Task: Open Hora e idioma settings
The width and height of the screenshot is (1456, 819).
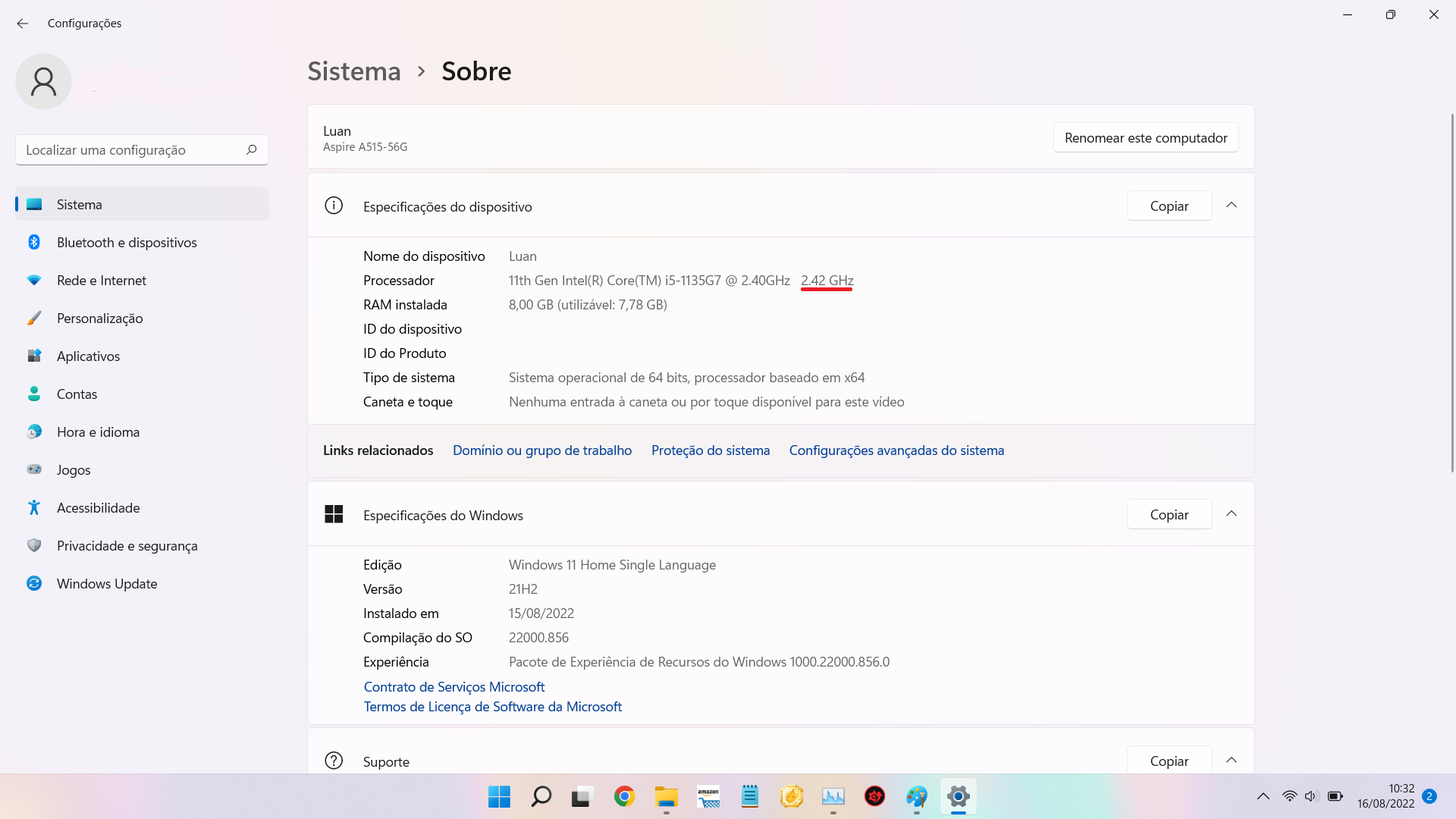Action: pyautogui.click(x=142, y=431)
